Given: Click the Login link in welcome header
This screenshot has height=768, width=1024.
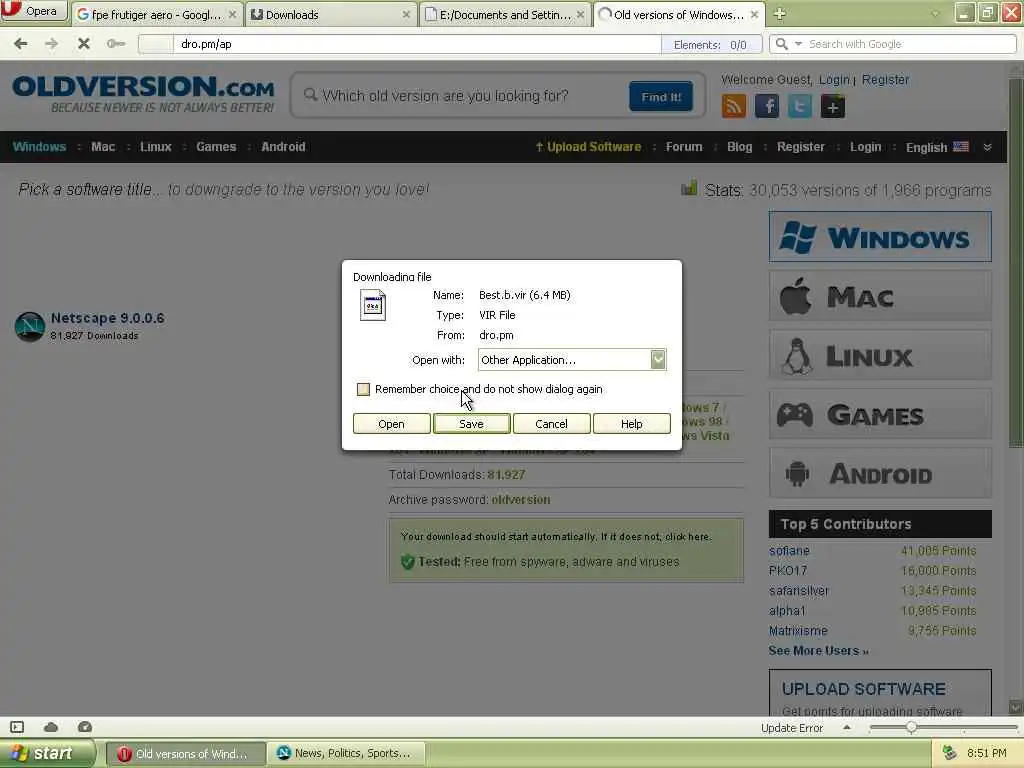Looking at the screenshot, I should tap(834, 80).
